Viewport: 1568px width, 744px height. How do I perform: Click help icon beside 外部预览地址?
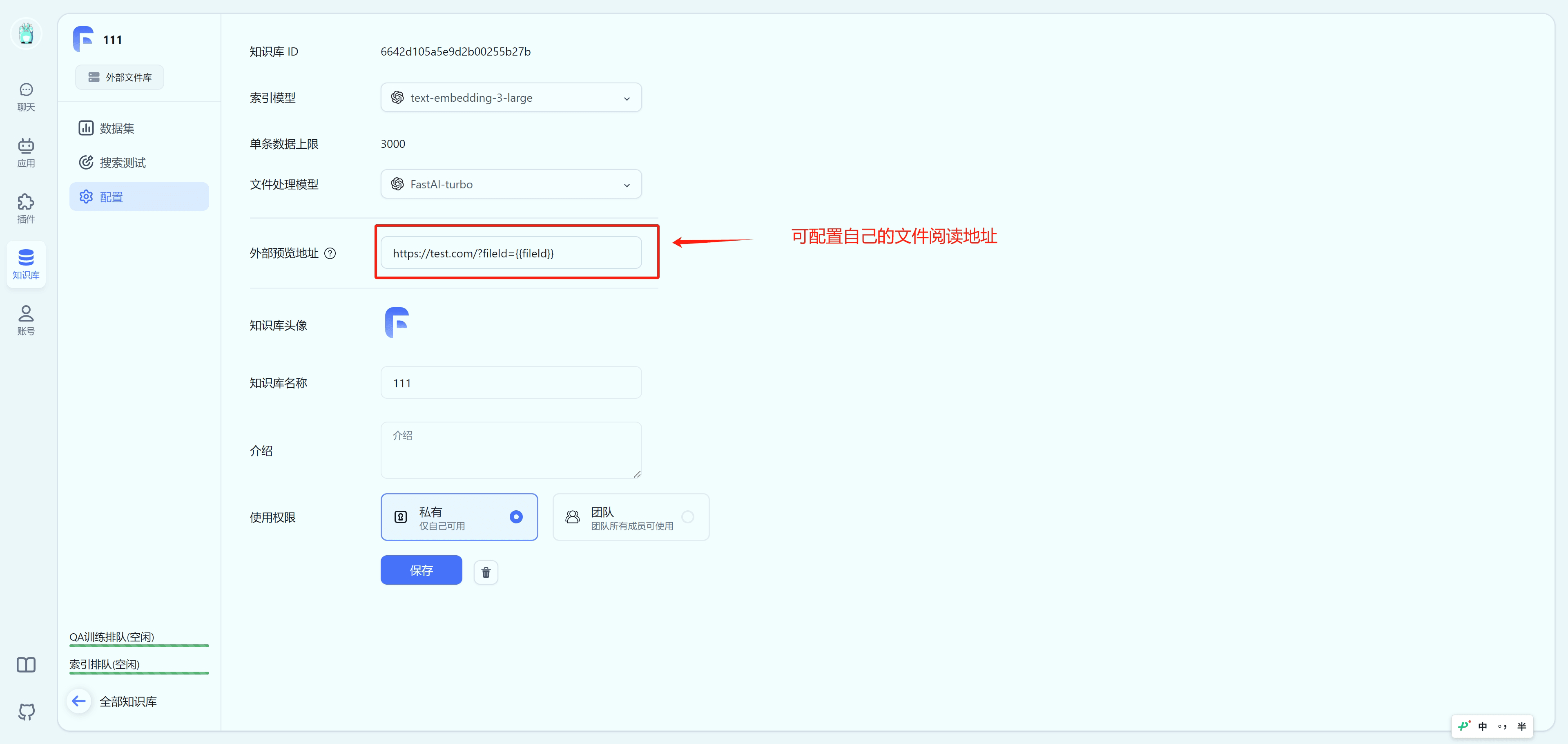(330, 253)
